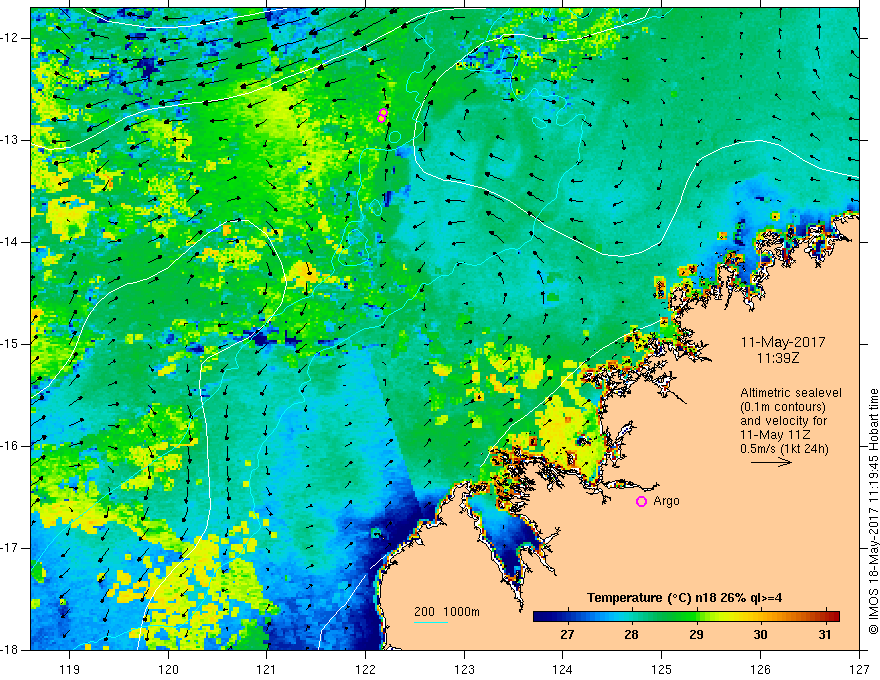This screenshot has width=880, height=680.
Task: Click the -13 latitude axis label
Action: tap(10, 140)
